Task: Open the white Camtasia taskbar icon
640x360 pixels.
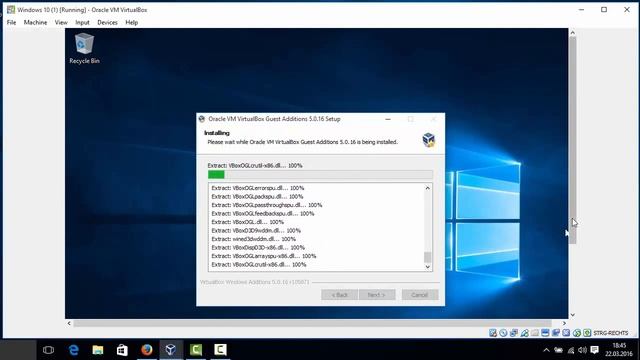Action: click(220, 350)
